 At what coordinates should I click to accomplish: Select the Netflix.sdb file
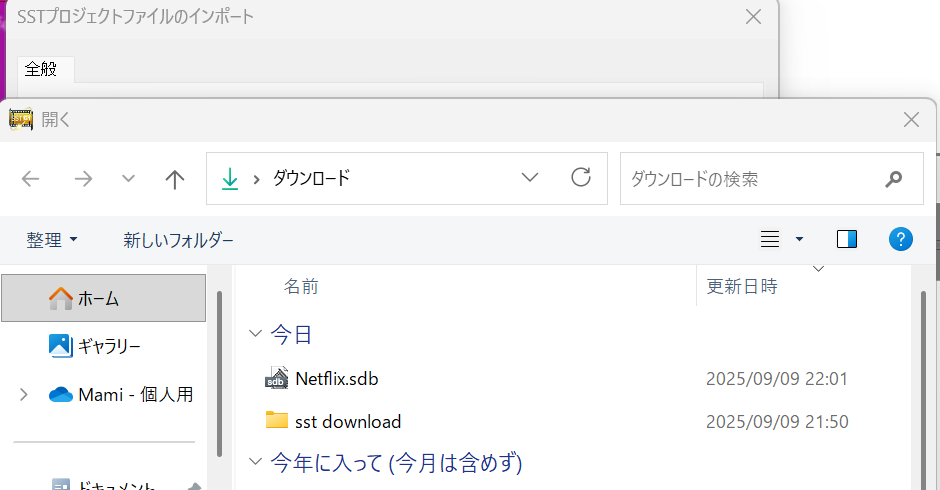point(336,378)
